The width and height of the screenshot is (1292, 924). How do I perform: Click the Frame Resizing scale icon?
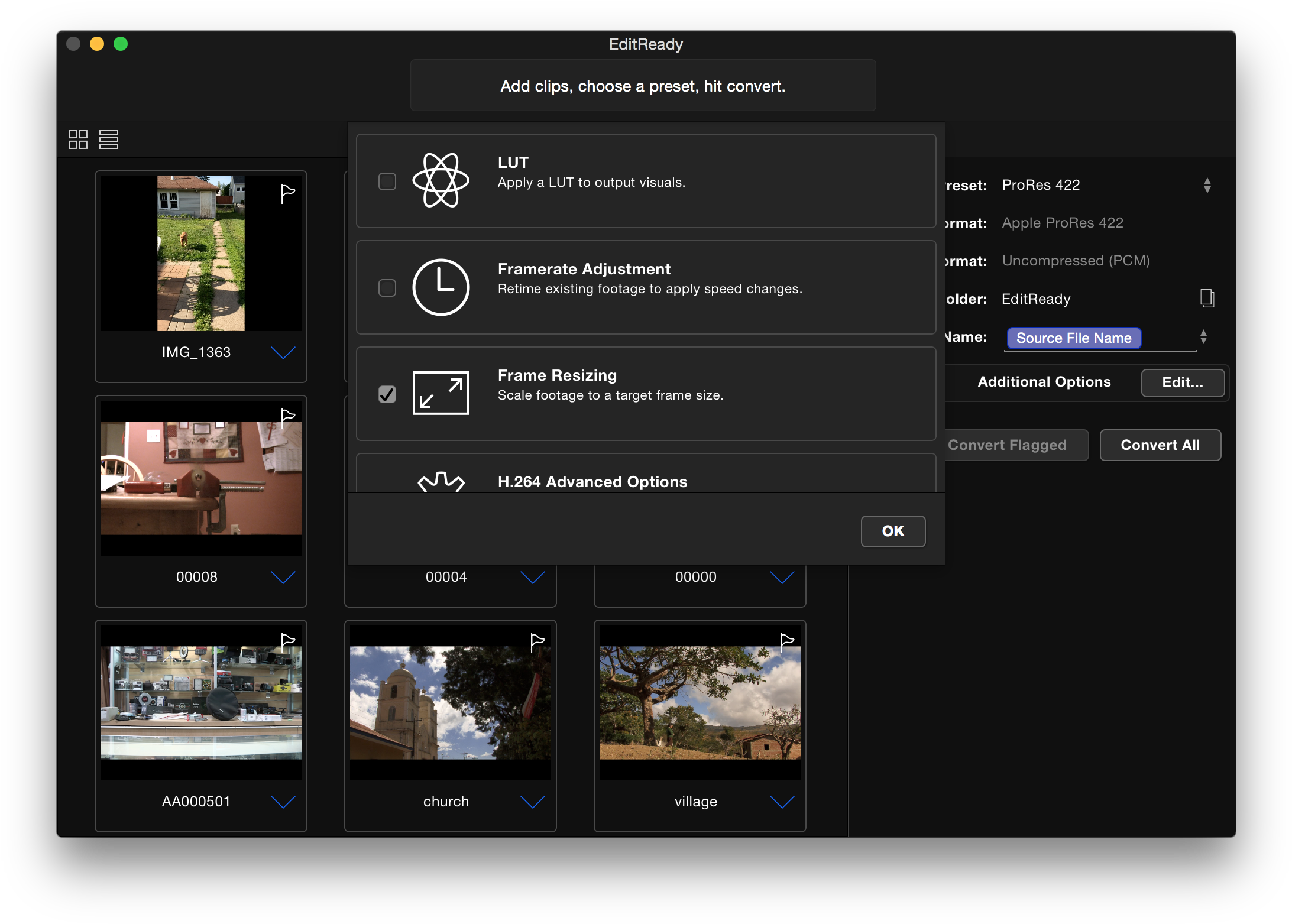[x=440, y=393]
